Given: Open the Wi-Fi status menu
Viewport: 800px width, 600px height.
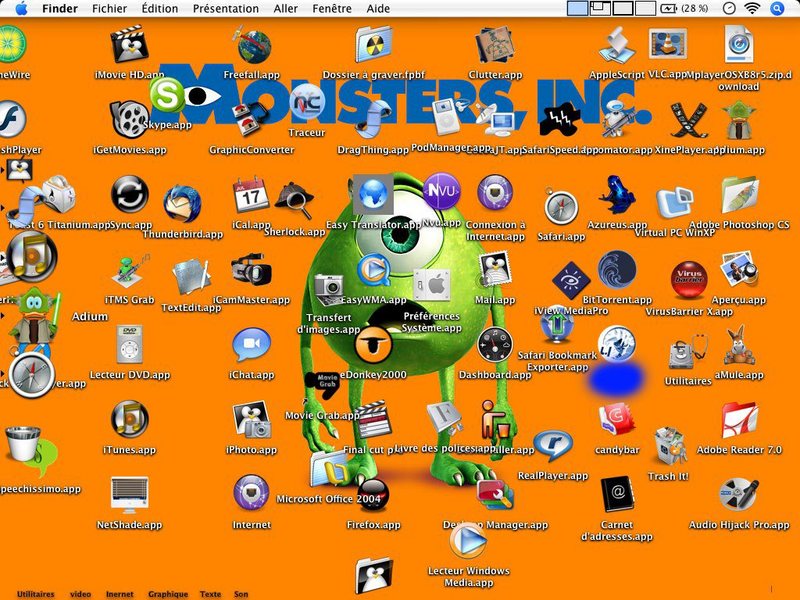Looking at the screenshot, I should point(752,8).
